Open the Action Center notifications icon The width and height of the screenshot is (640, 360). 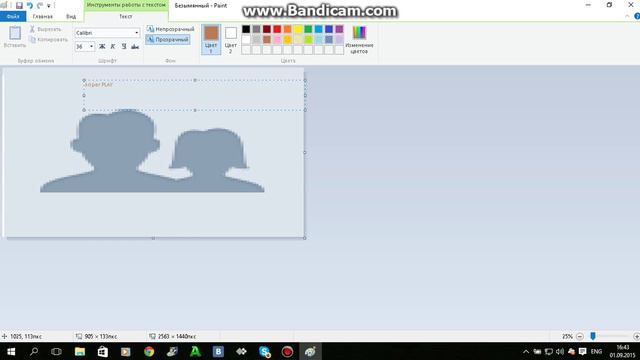[582, 351]
